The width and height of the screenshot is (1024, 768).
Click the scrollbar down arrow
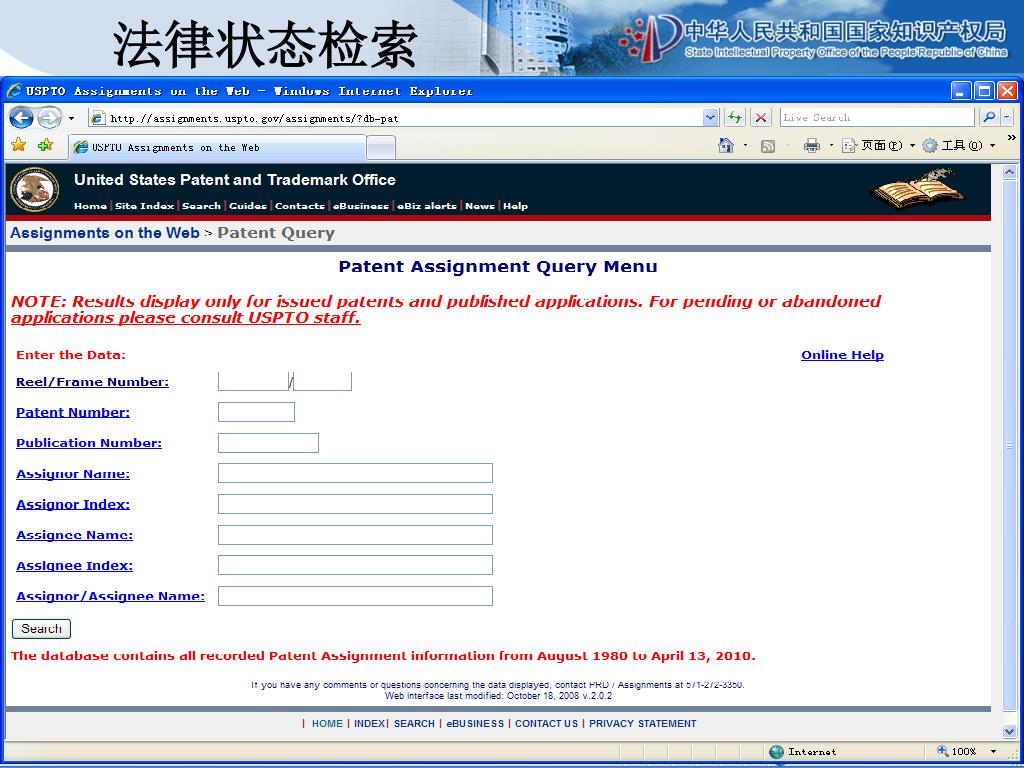1009,731
